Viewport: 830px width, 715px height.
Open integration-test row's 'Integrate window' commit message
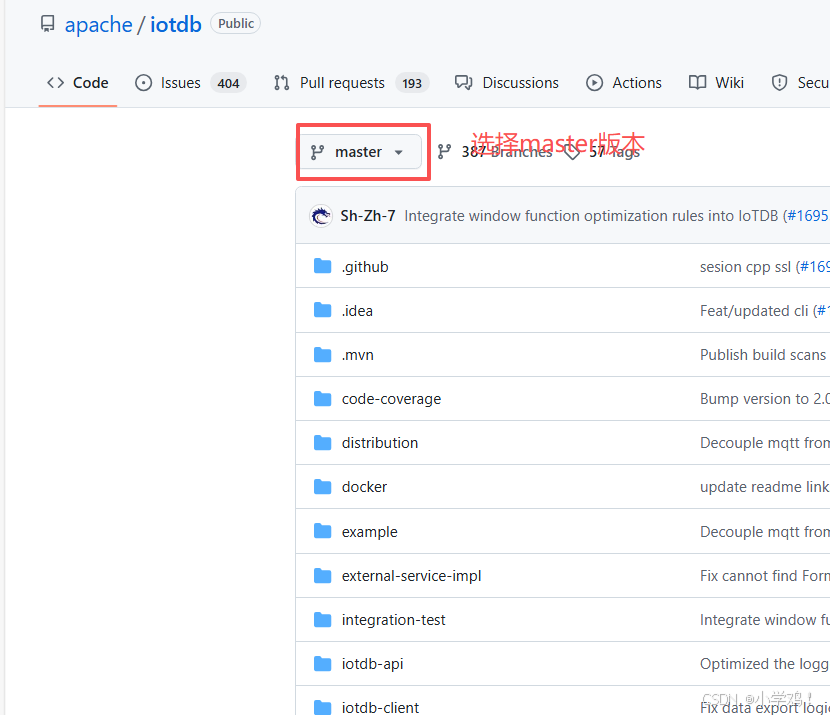pyautogui.click(x=764, y=619)
